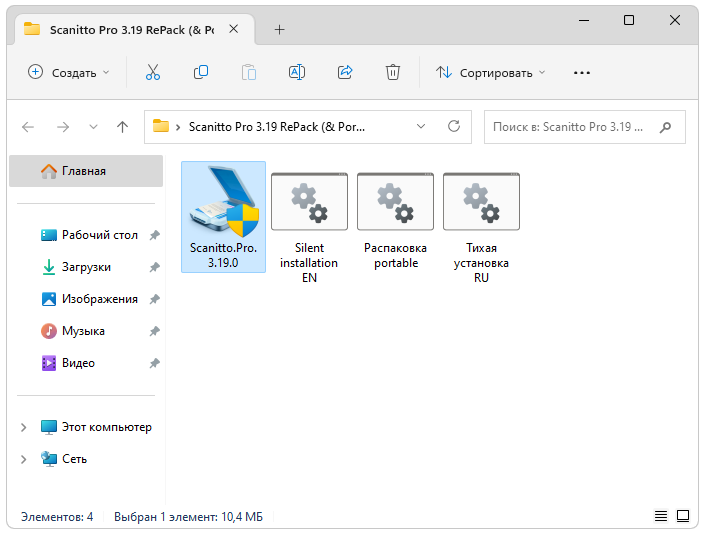Click the pin icon next to Загрузки
705x535 pixels.
tap(155, 267)
